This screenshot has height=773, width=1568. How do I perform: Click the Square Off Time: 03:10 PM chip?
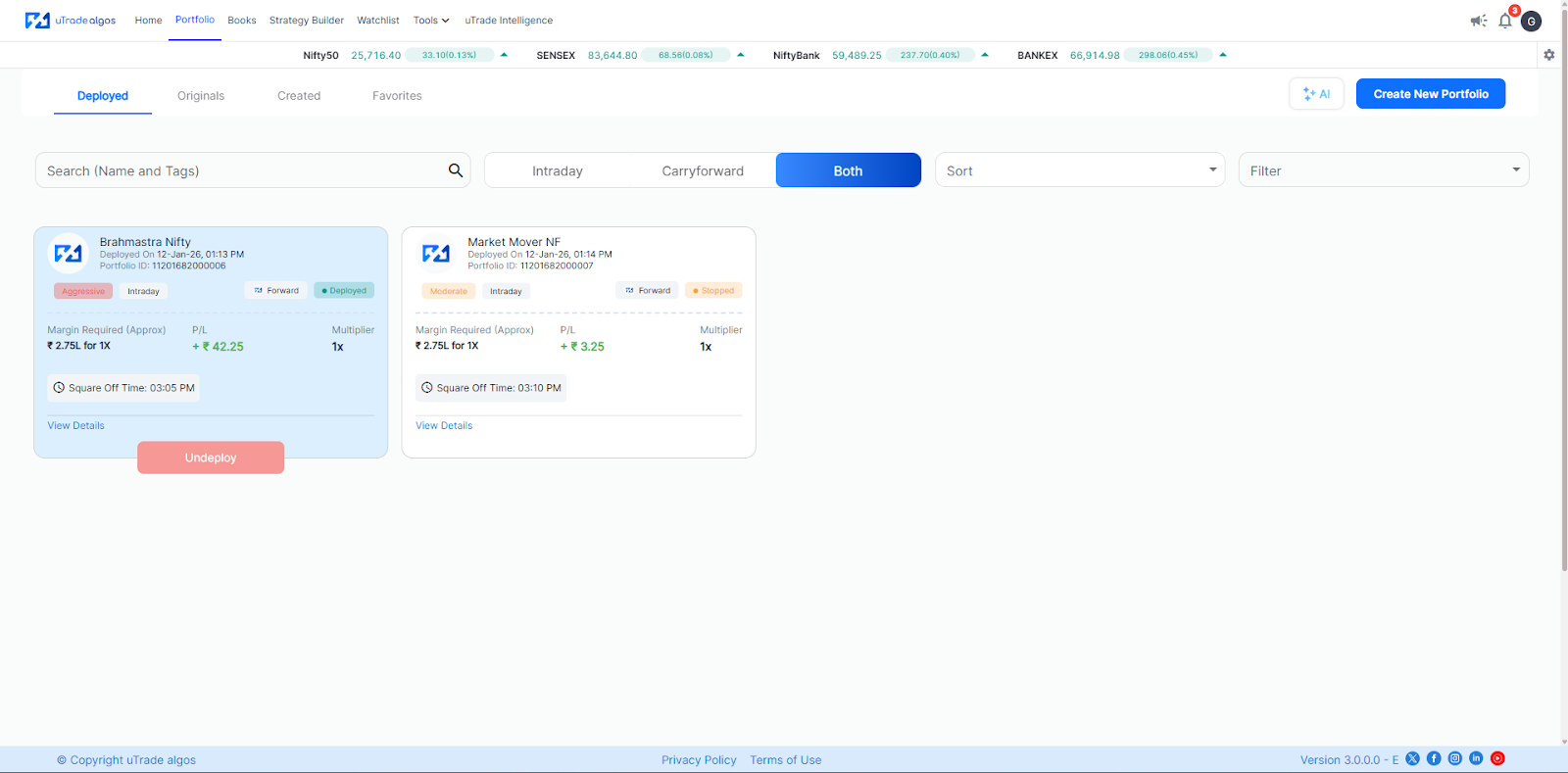point(491,388)
